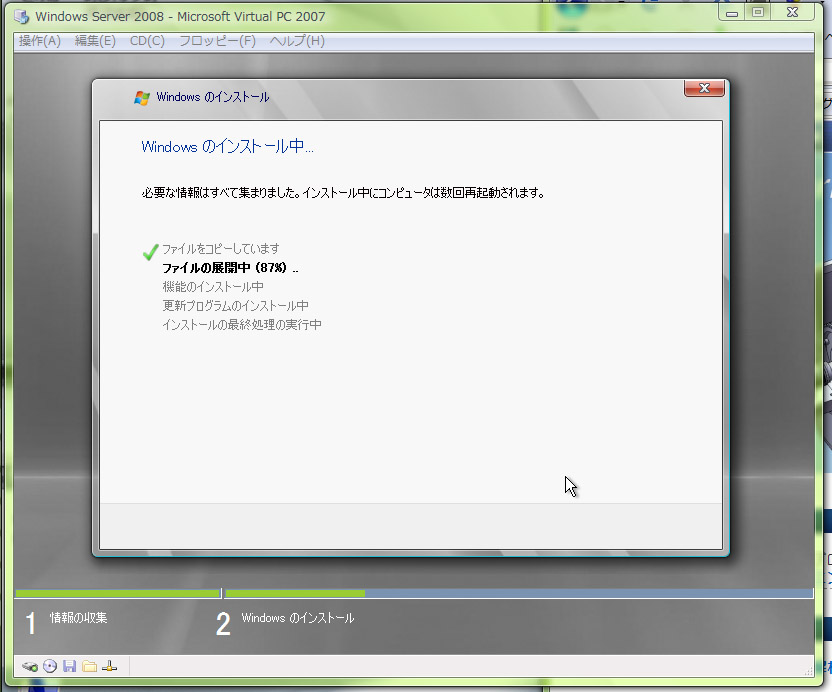Image resolution: width=832 pixels, height=692 pixels.
Task: Close the Windows のインストール dialog
Action: pos(704,88)
